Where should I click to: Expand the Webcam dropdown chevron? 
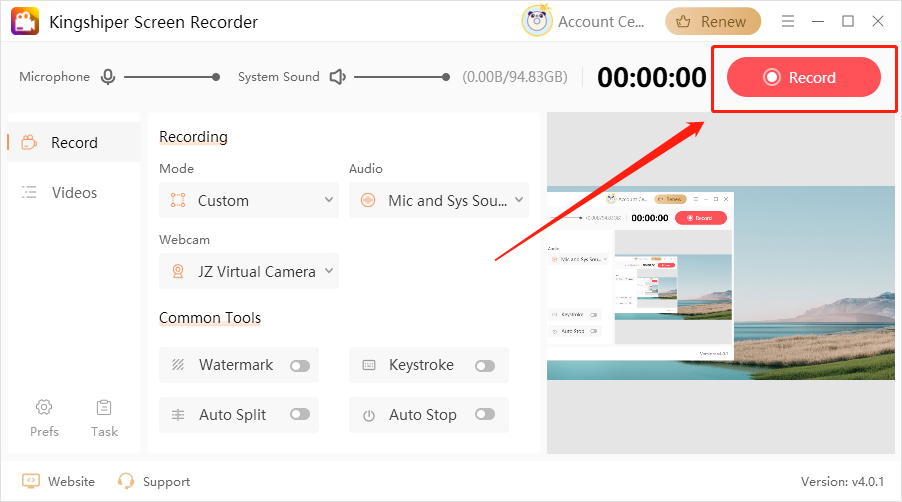[x=328, y=270]
